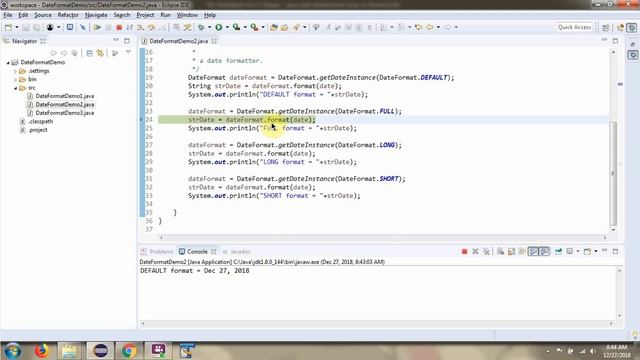Image resolution: width=640 pixels, height=360 pixels.
Task: Collapse the src folder
Action: [16, 88]
